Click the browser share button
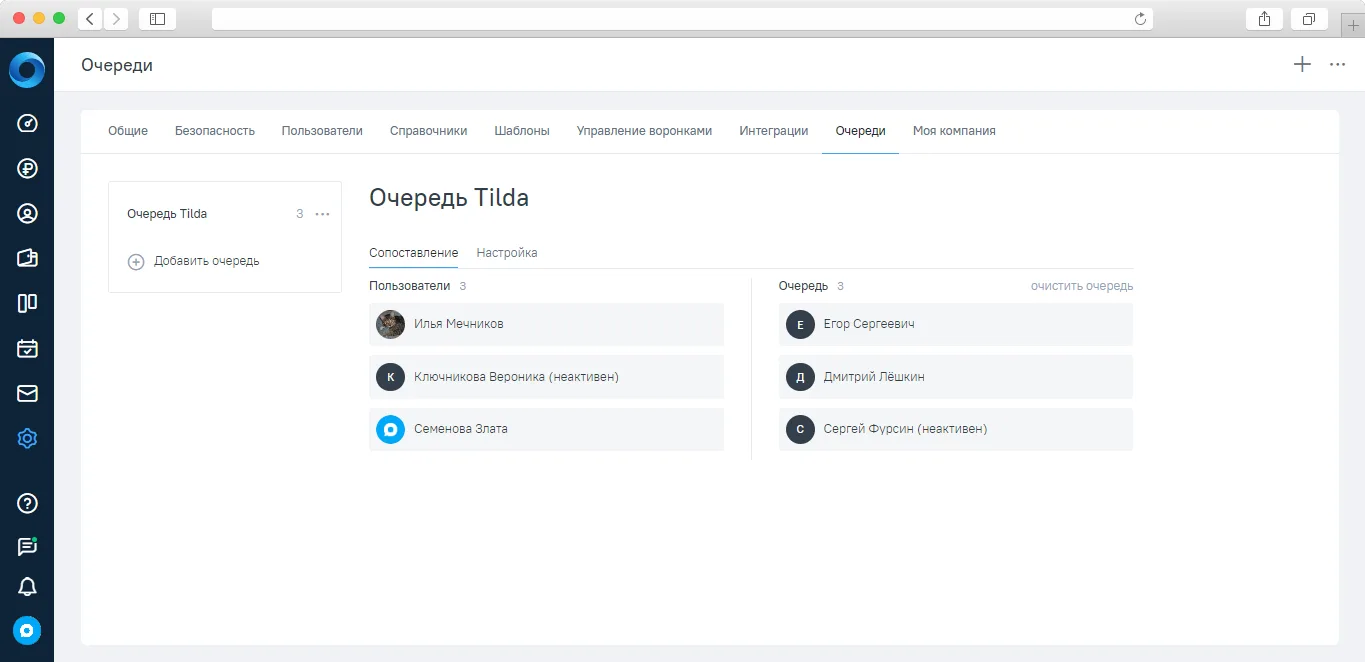1365x662 pixels. click(x=1265, y=18)
